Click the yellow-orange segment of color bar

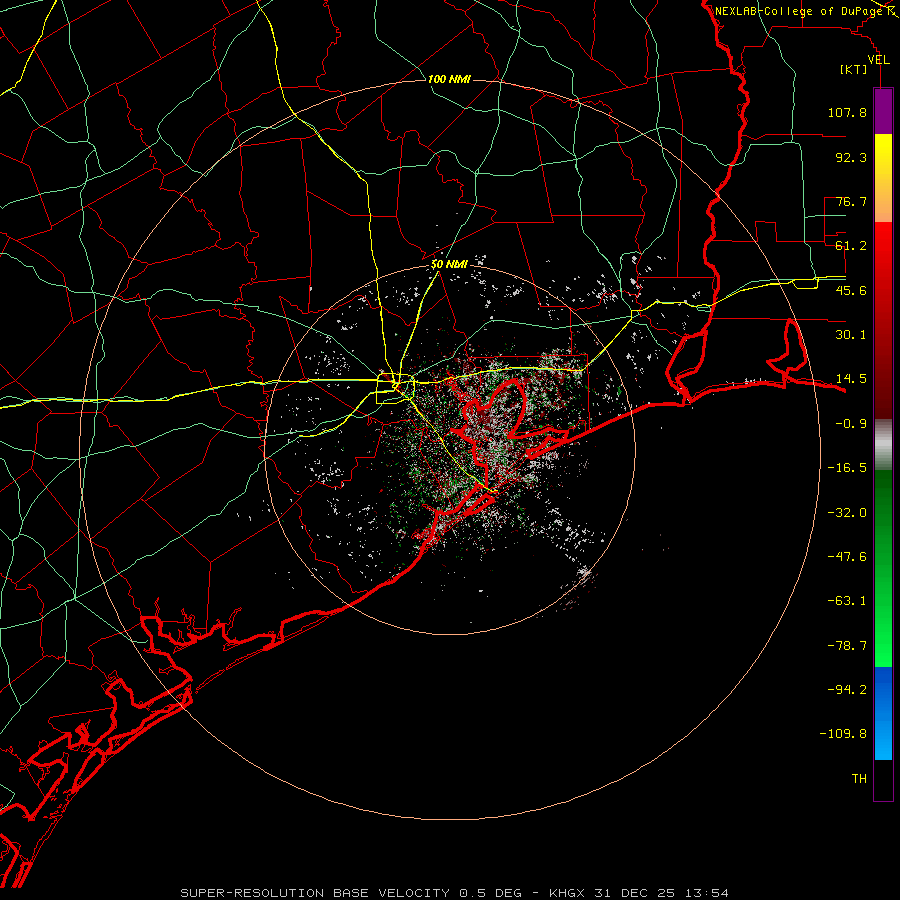point(883,178)
